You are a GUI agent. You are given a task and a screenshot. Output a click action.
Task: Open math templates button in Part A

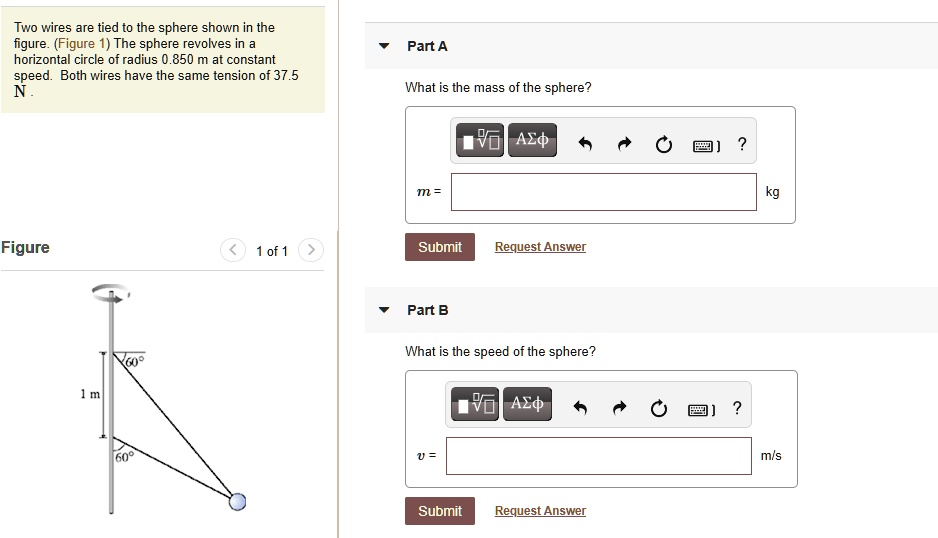480,140
